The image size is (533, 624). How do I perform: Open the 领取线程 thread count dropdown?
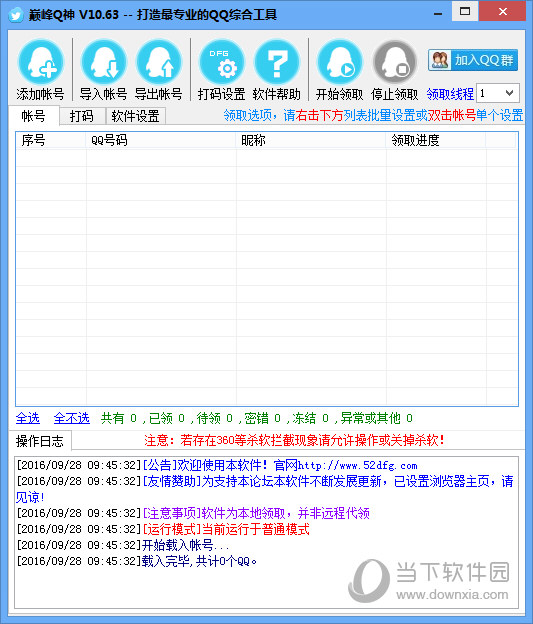(498, 94)
